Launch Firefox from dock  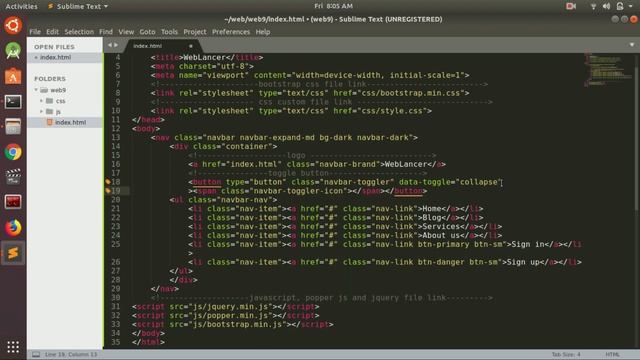click(13, 228)
